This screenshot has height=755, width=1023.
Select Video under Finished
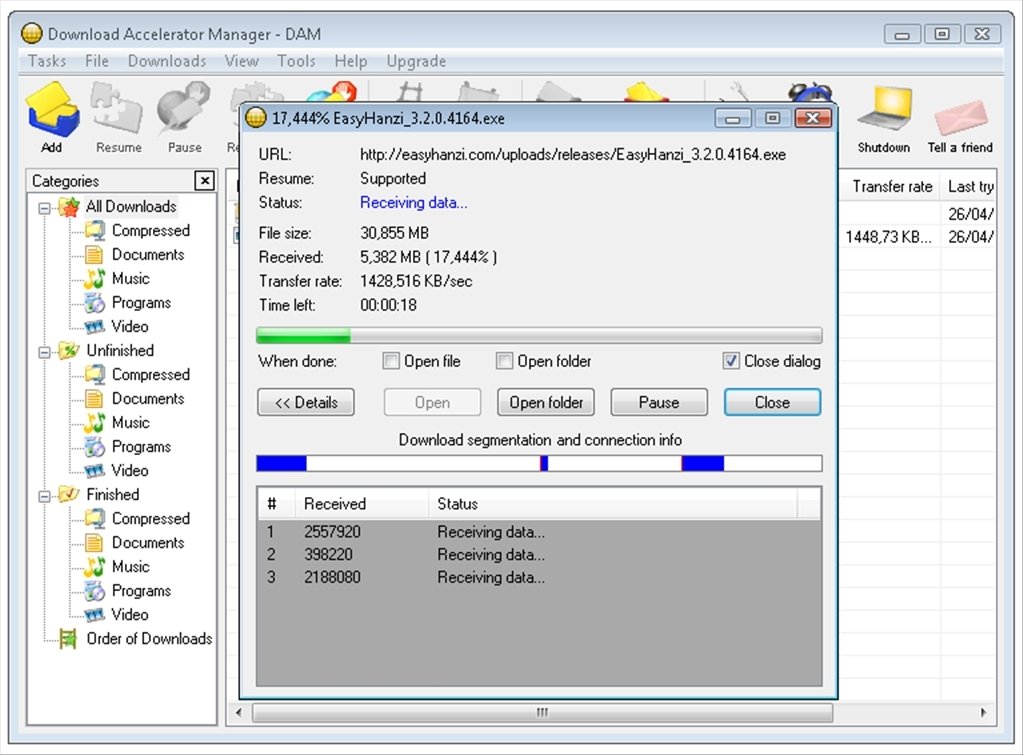[x=130, y=615]
